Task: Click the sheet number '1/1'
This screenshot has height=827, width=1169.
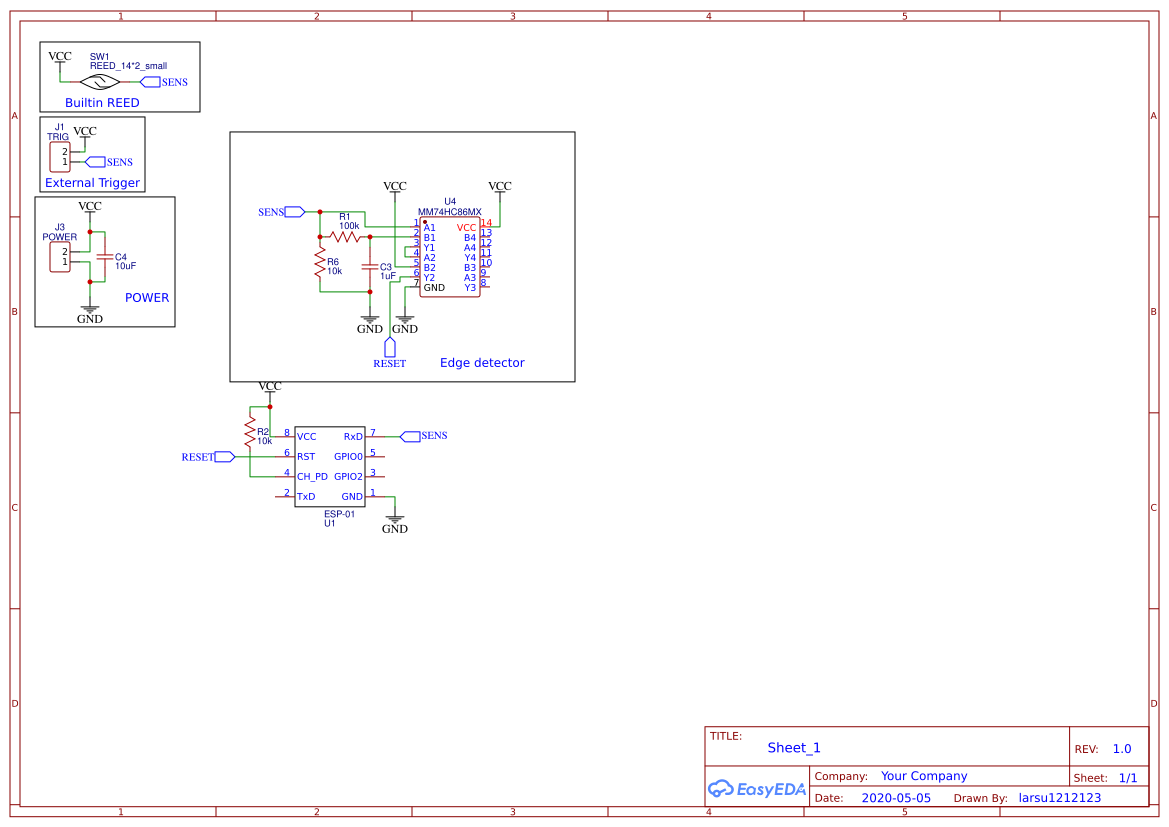Action: pyautogui.click(x=1128, y=778)
